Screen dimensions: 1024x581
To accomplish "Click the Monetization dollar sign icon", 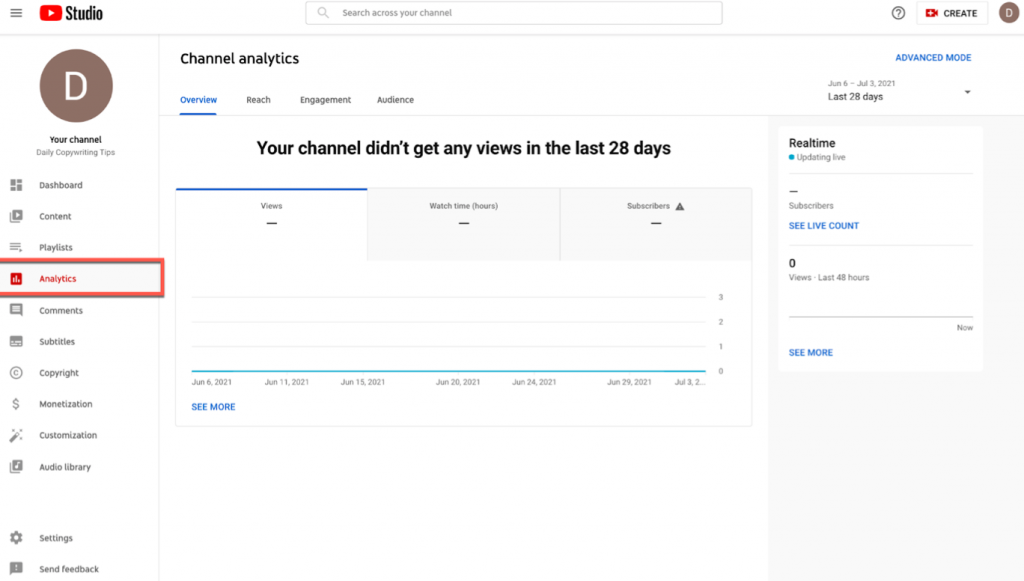I will coord(16,404).
